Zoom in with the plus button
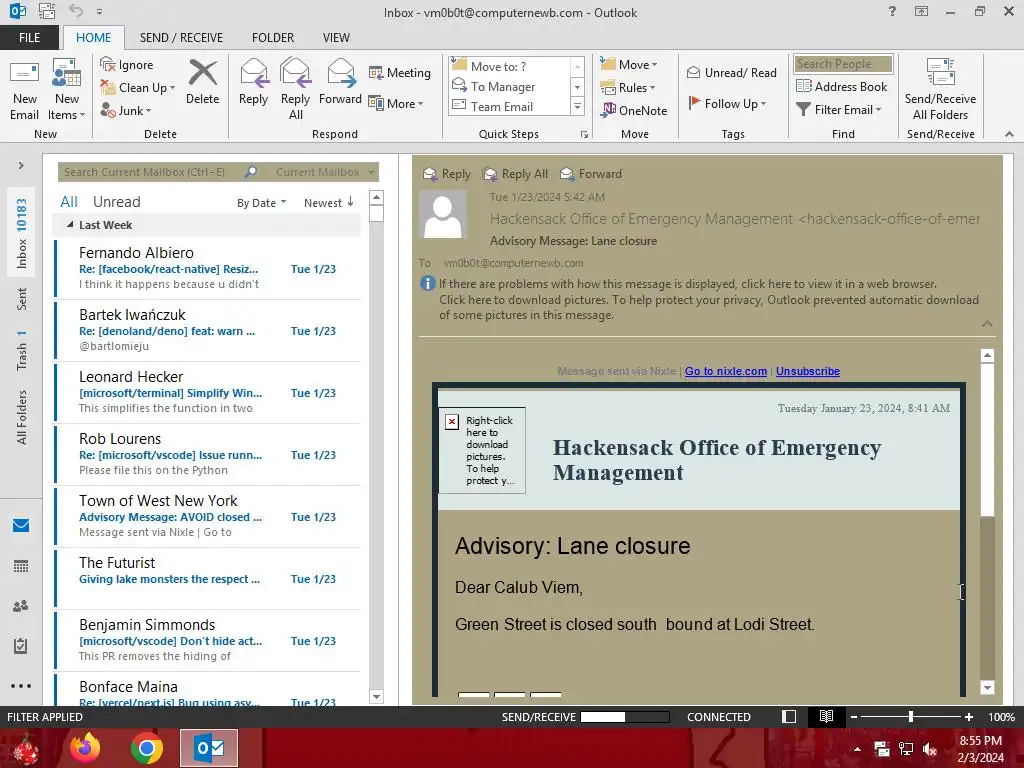The height and width of the screenshot is (768, 1024). tap(969, 717)
